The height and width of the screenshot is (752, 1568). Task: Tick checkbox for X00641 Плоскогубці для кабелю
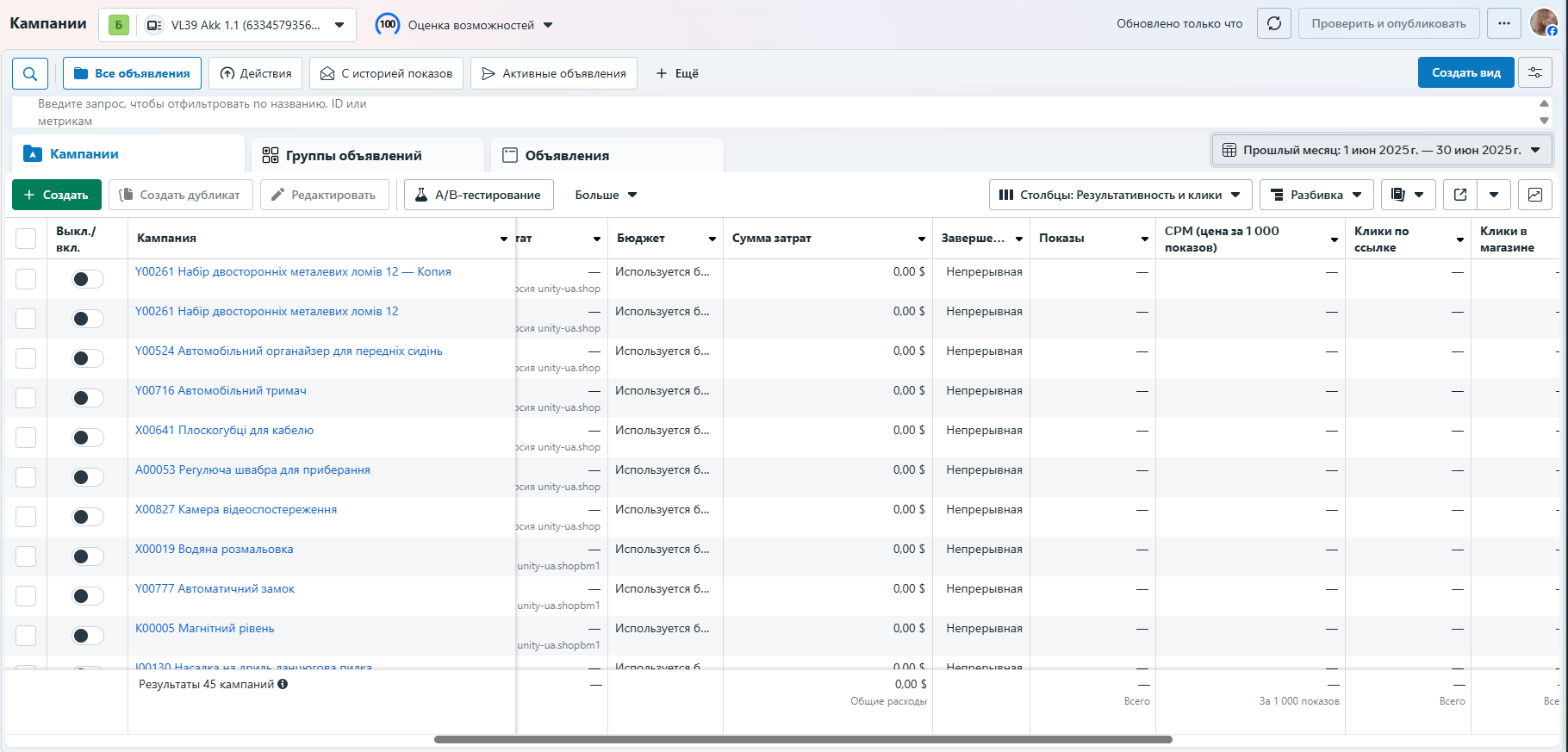tap(26, 438)
